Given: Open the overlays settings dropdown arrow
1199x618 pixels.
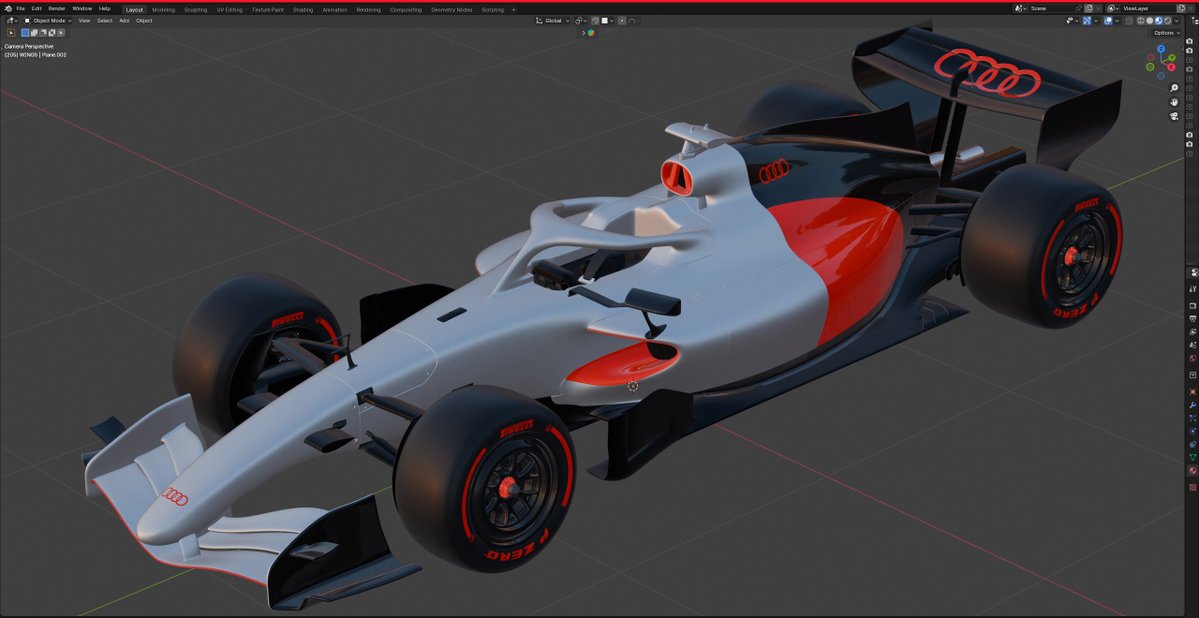Looking at the screenshot, I should 1117,21.
